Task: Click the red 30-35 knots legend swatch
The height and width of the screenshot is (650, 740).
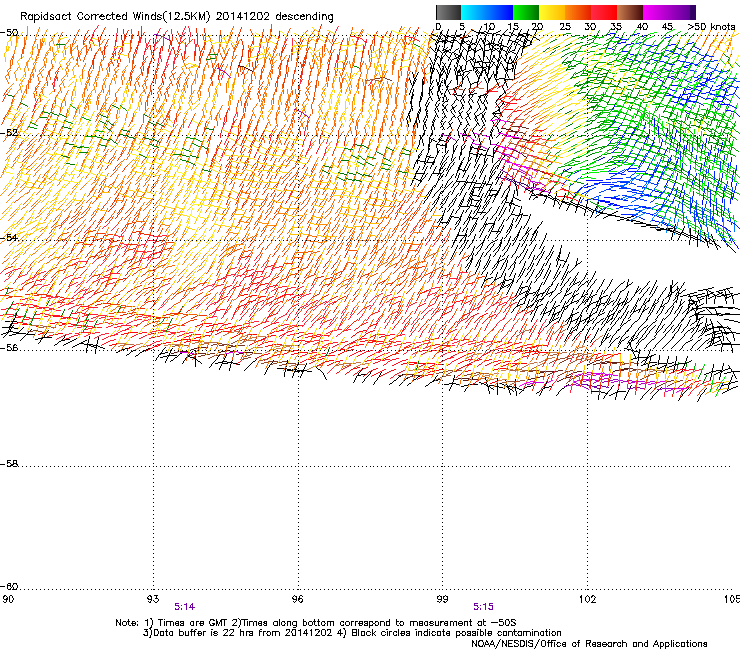Action: click(604, 12)
